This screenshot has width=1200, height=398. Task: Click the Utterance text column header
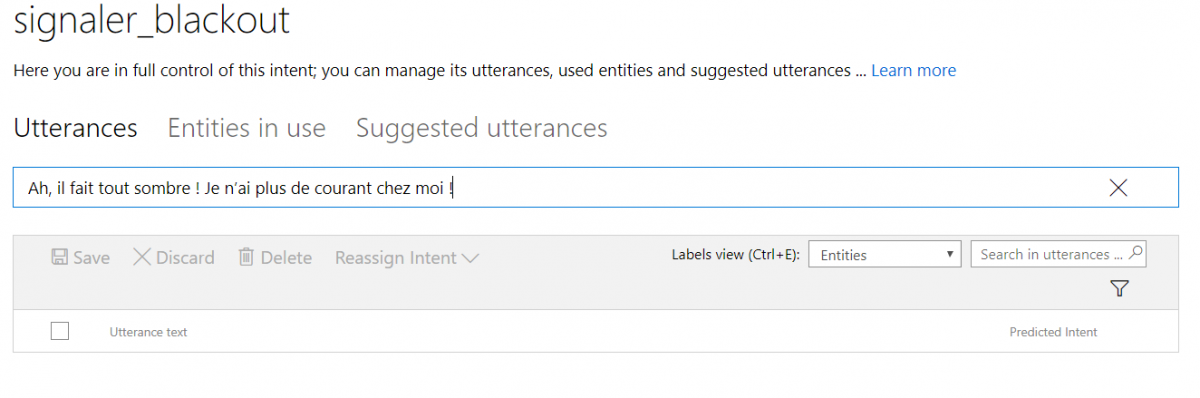coord(148,332)
